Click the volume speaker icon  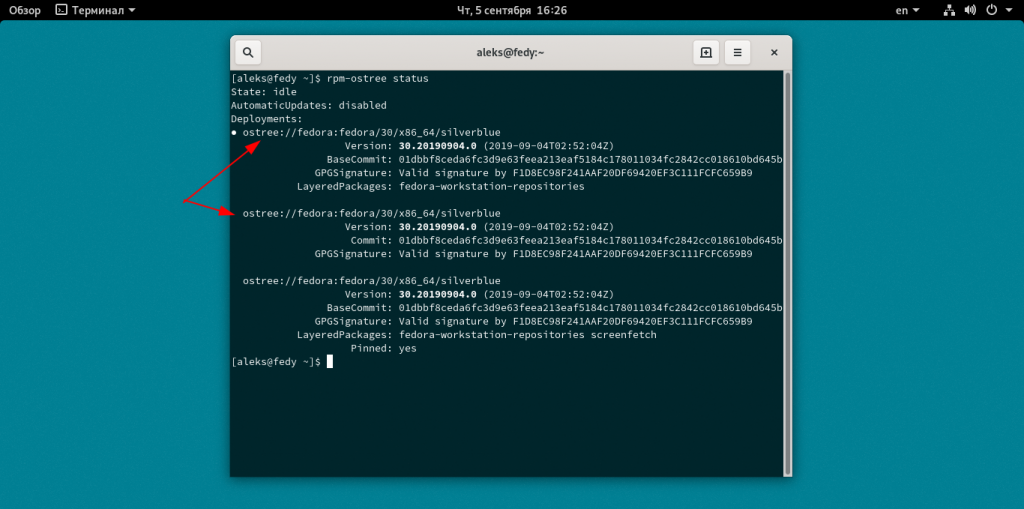tap(970, 10)
